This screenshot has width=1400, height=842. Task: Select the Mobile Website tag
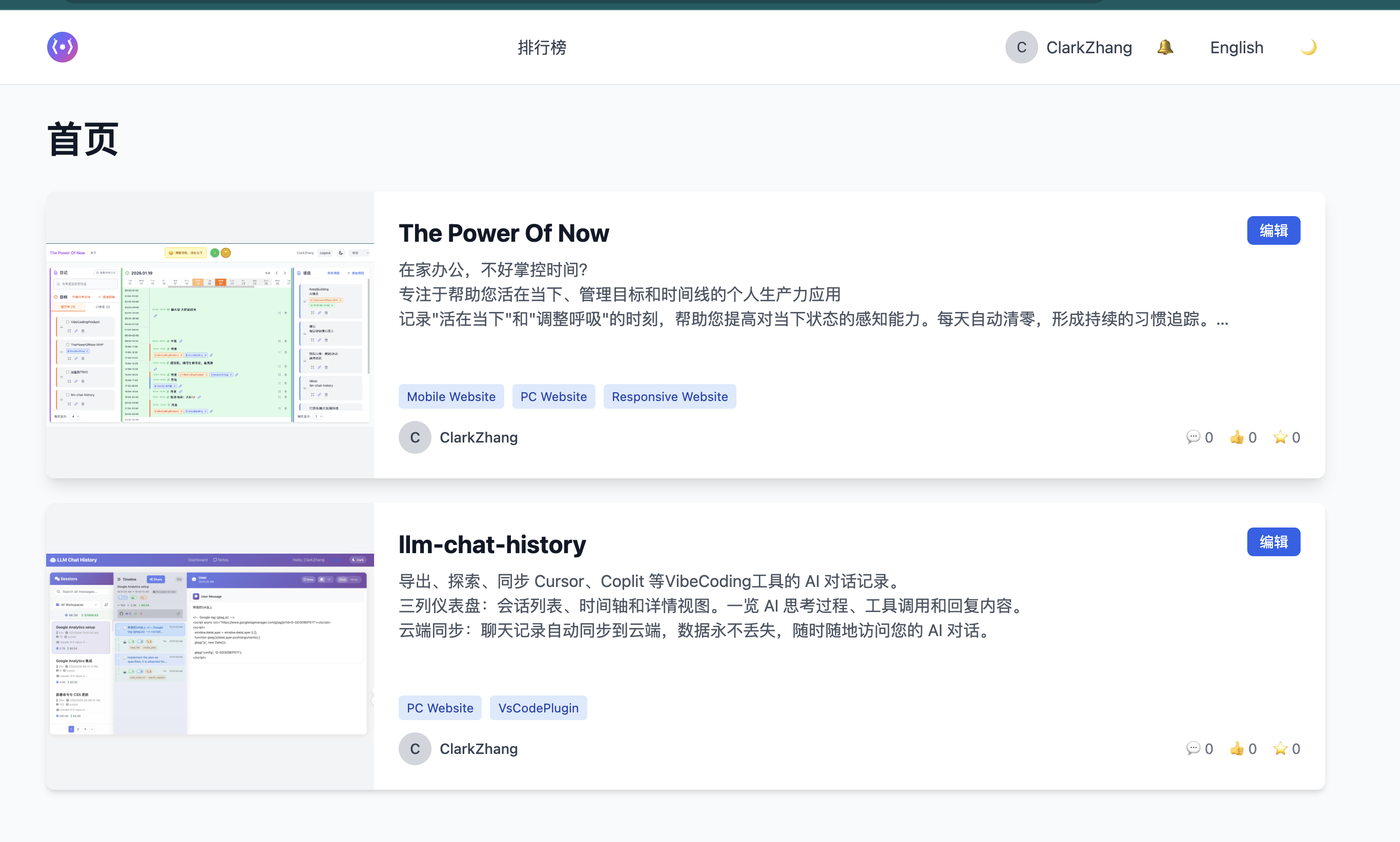point(451,396)
